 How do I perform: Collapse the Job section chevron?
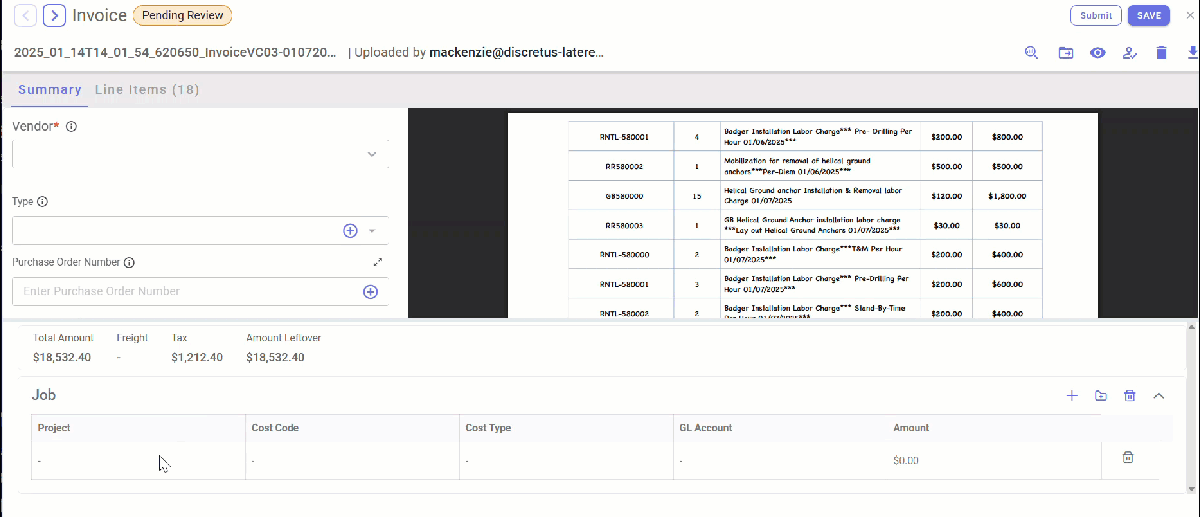[1159, 396]
